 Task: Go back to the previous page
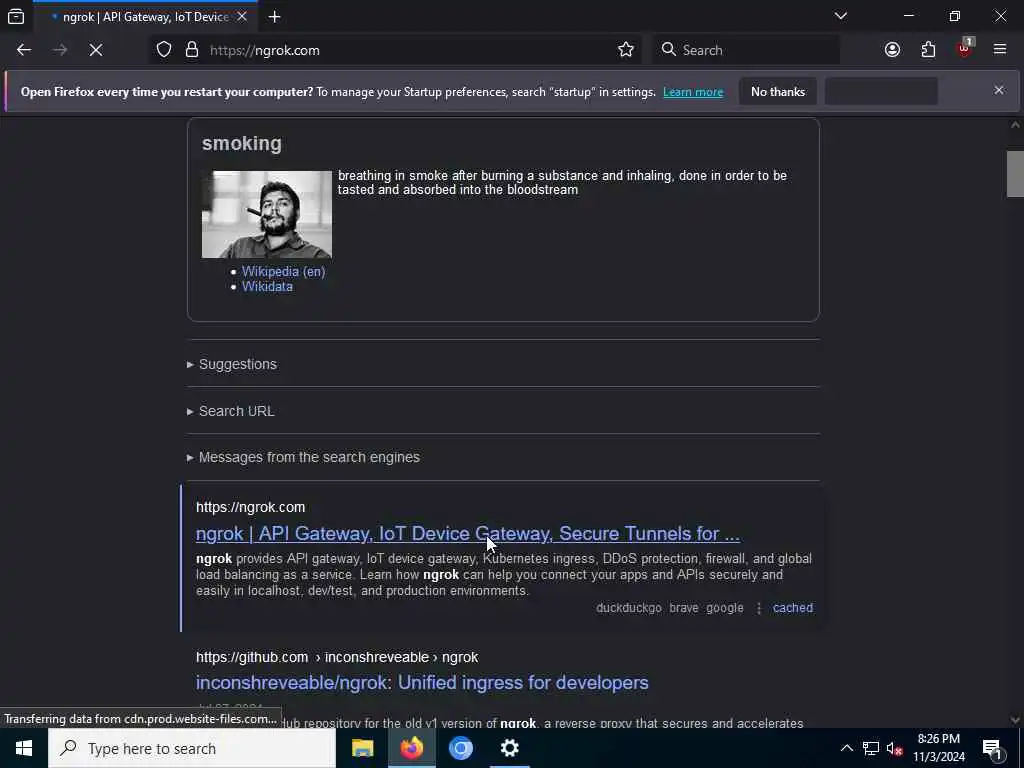pos(24,50)
